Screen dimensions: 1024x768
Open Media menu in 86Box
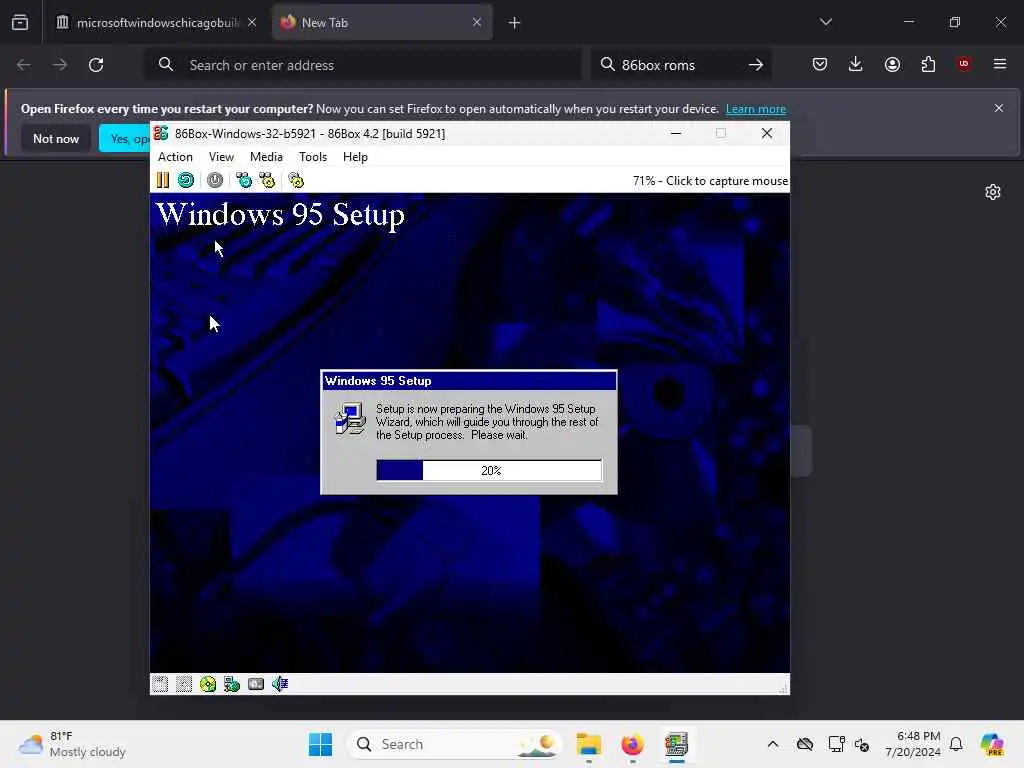click(x=266, y=157)
